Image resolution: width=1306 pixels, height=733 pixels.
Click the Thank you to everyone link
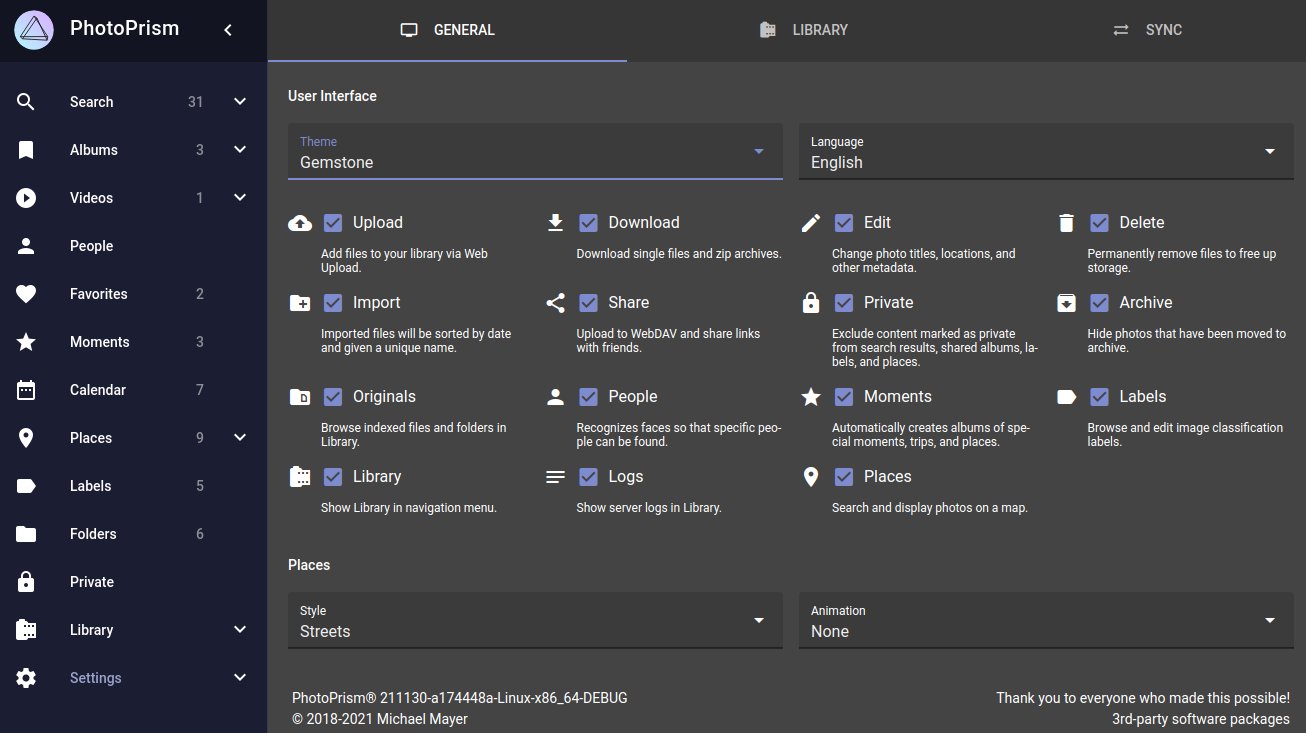[1143, 698]
